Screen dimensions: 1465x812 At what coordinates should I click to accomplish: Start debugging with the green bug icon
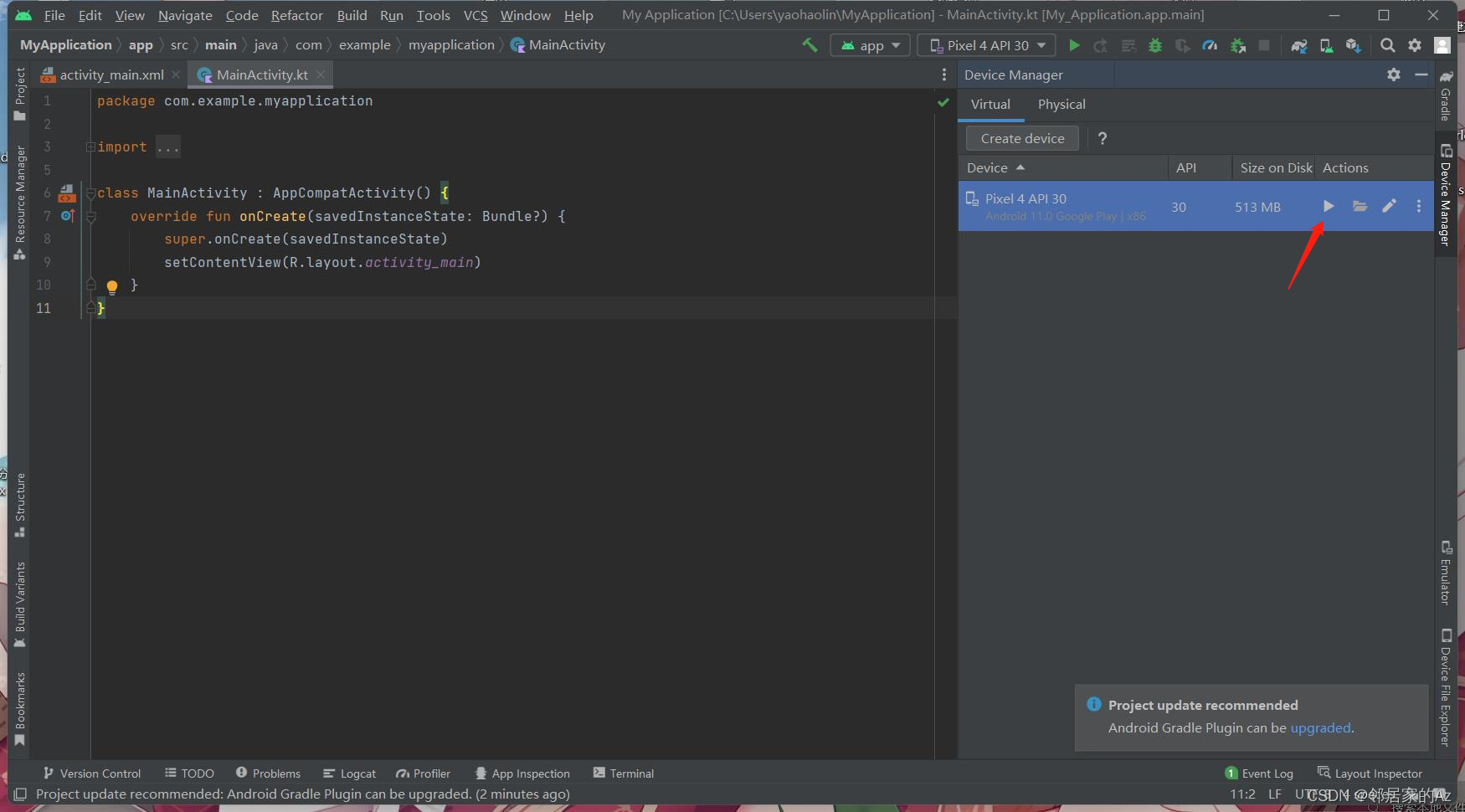click(x=1155, y=45)
